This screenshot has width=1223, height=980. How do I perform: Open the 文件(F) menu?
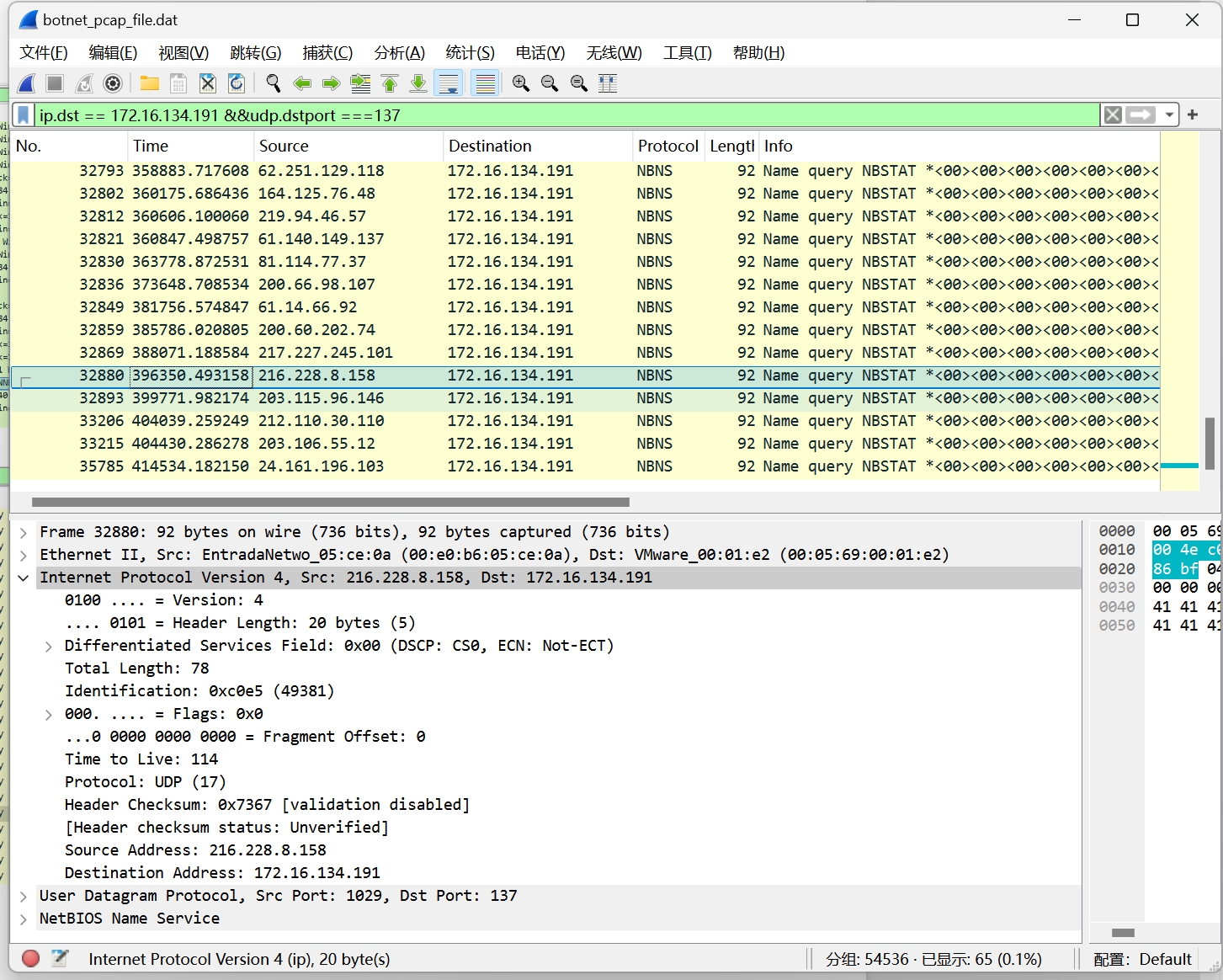pyautogui.click(x=44, y=53)
